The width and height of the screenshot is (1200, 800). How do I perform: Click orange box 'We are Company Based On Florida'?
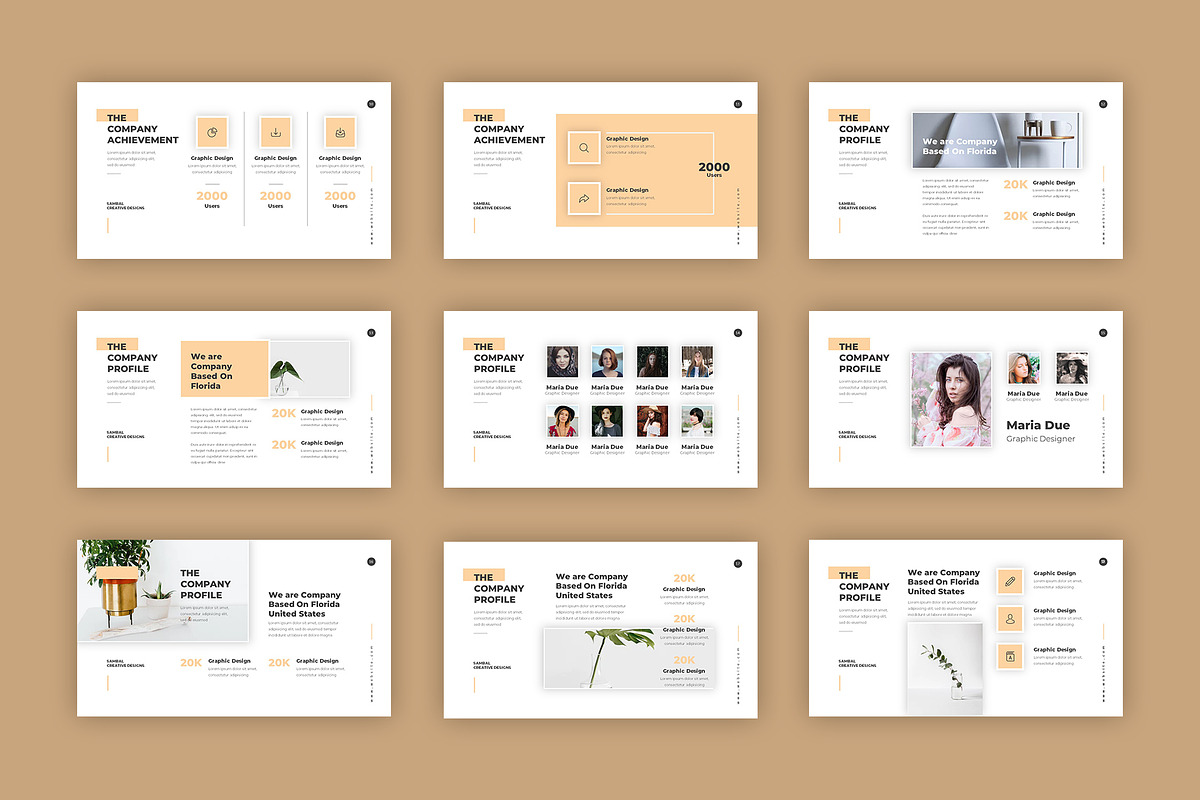tap(225, 369)
